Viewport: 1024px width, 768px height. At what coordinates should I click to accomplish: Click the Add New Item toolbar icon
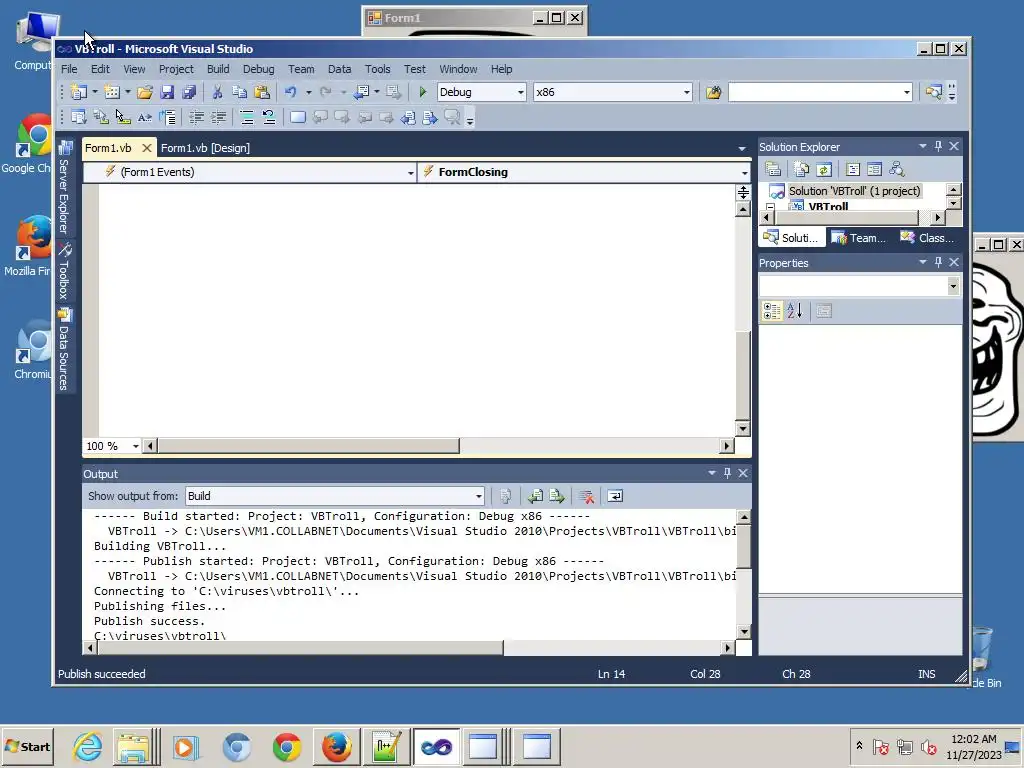point(112,92)
